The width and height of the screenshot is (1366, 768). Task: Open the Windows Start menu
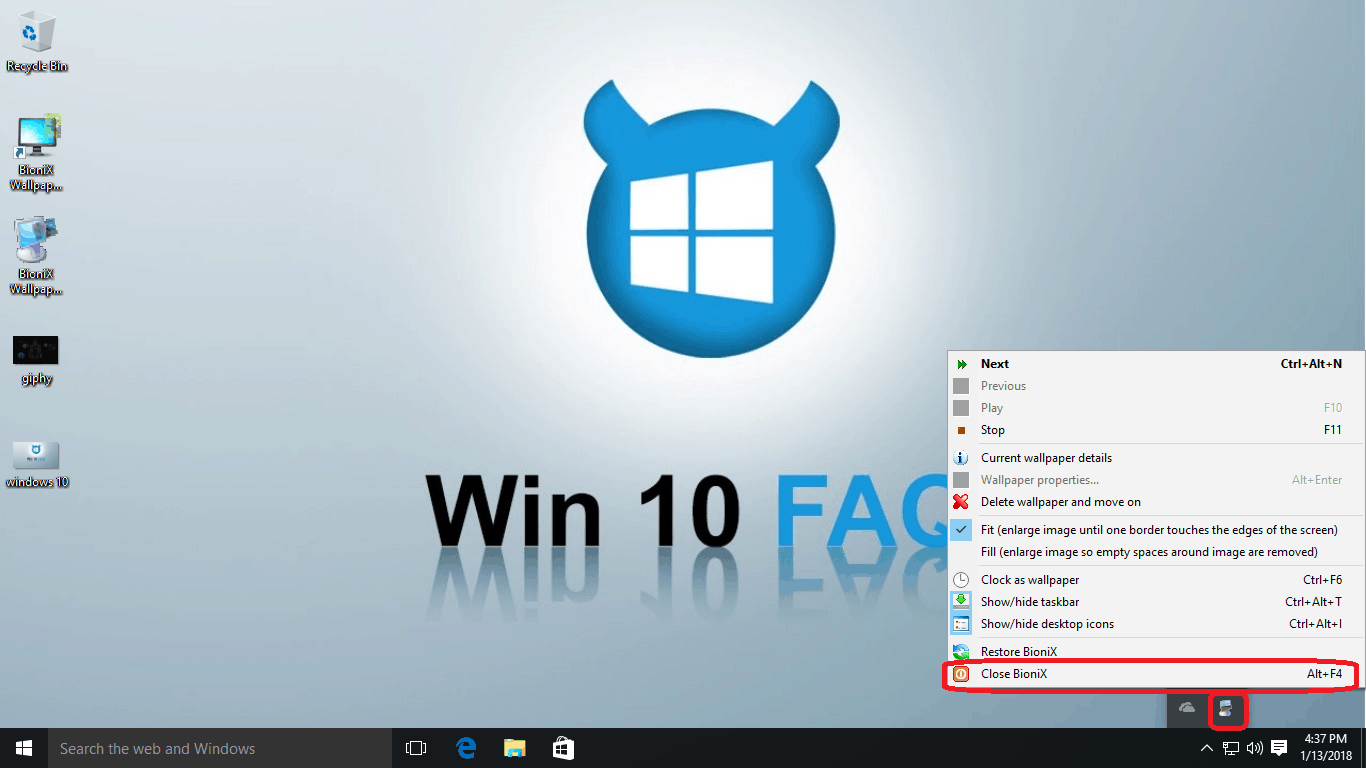24,748
